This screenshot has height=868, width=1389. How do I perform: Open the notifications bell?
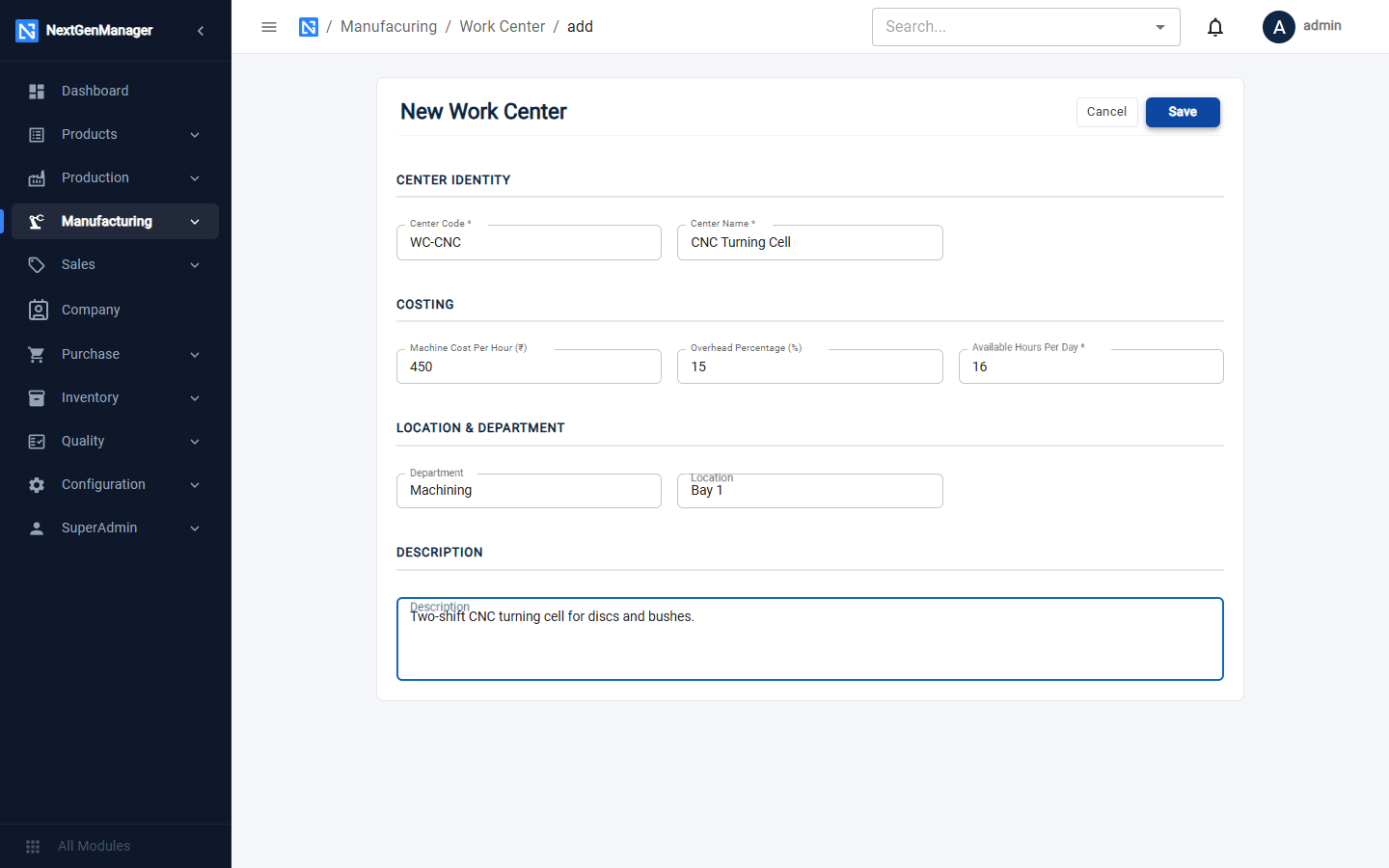(1215, 27)
